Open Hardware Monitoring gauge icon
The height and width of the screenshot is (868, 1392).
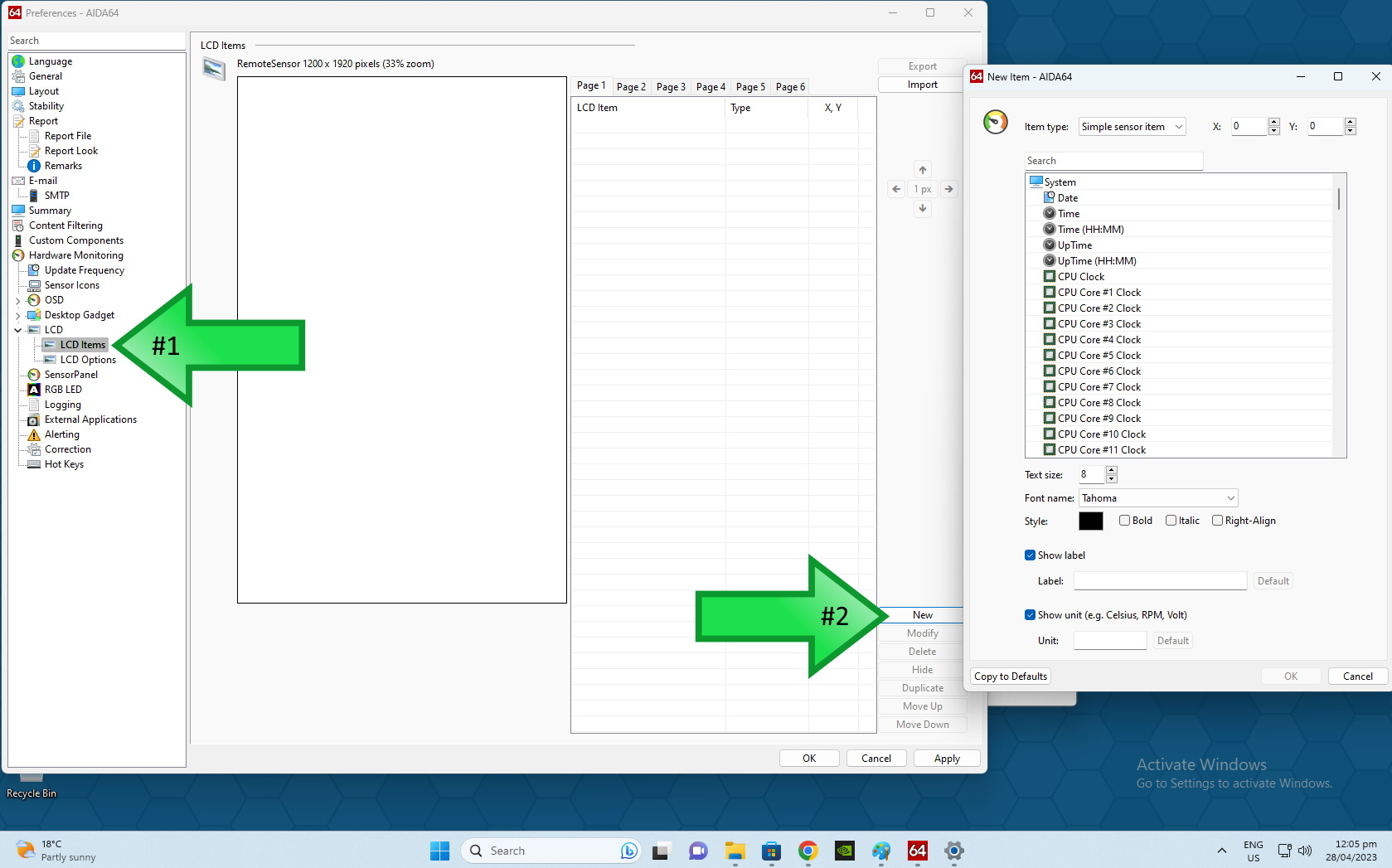(18, 255)
